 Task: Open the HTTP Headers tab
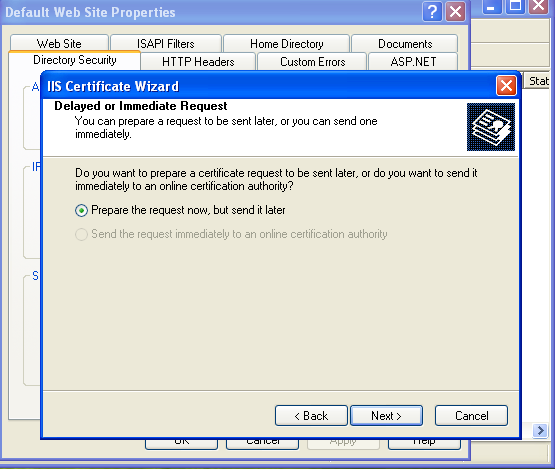198,62
